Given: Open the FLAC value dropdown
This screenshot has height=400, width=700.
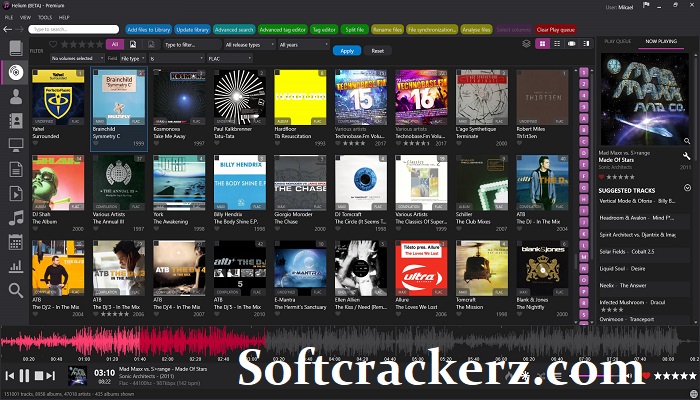Looking at the screenshot, I should pos(229,58).
